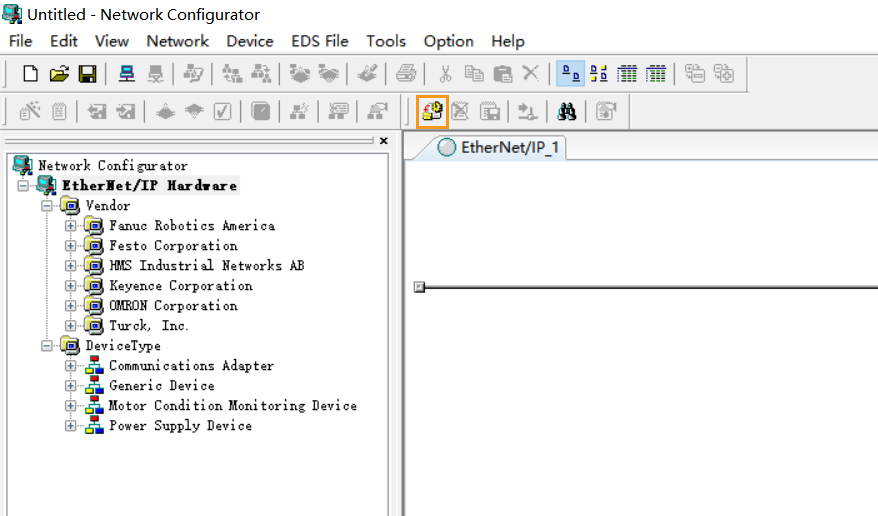878x516 pixels.
Task: Collapse the DeviceType tree branch
Action: coord(47,346)
